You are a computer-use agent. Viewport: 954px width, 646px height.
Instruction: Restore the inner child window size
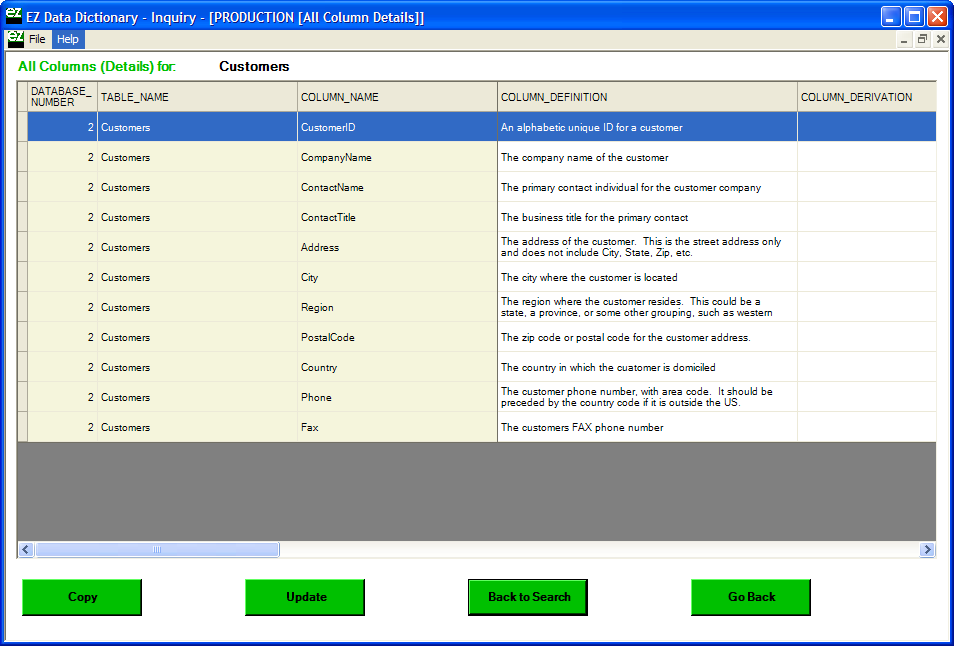[922, 39]
